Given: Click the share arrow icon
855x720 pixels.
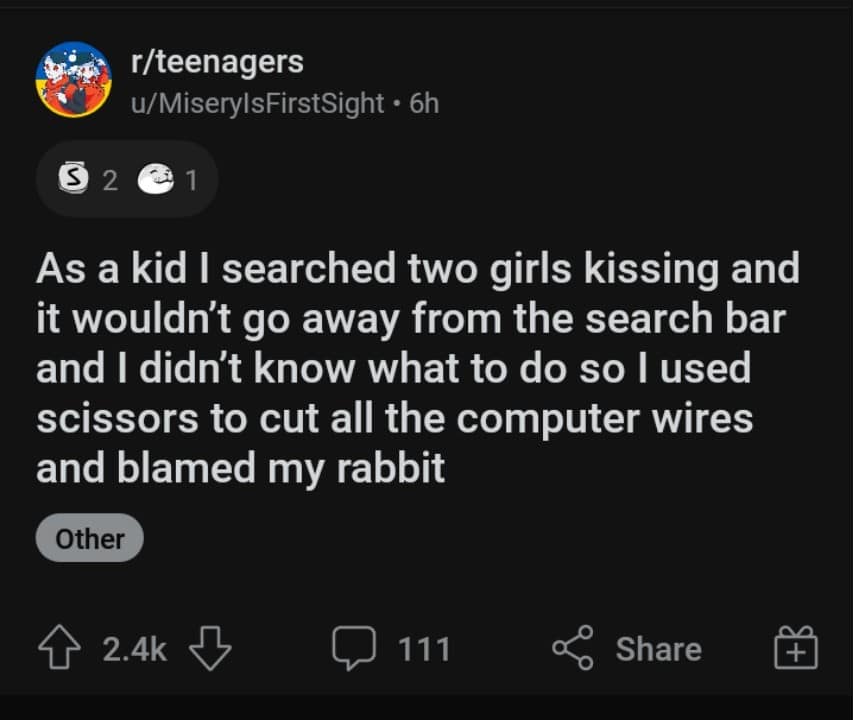Looking at the screenshot, I should [572, 649].
